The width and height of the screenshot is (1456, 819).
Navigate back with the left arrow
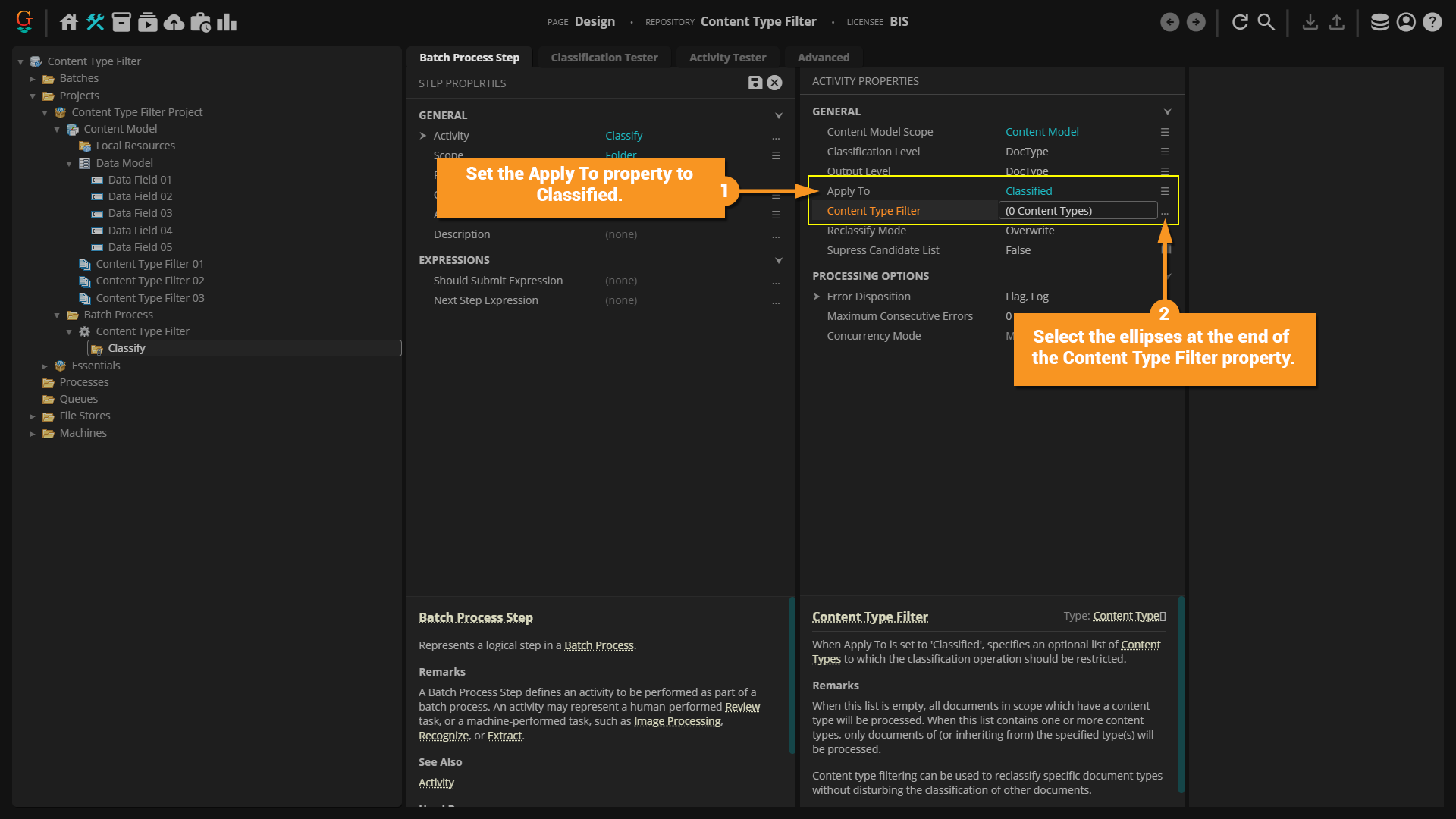1170,22
